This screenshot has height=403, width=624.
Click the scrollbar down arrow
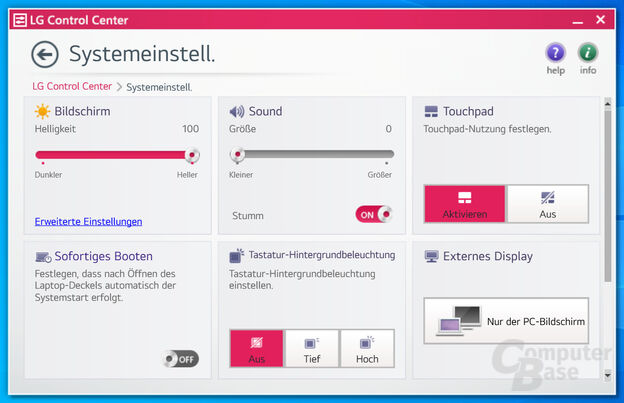607,374
